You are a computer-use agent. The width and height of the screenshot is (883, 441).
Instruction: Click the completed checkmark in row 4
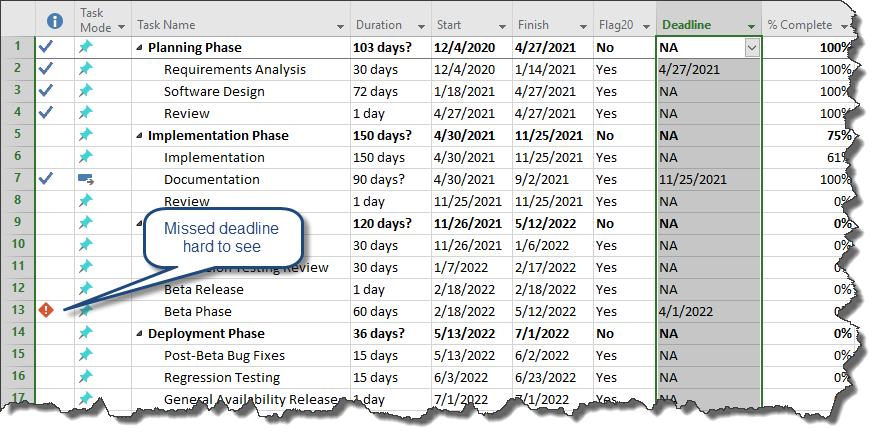(x=46, y=113)
